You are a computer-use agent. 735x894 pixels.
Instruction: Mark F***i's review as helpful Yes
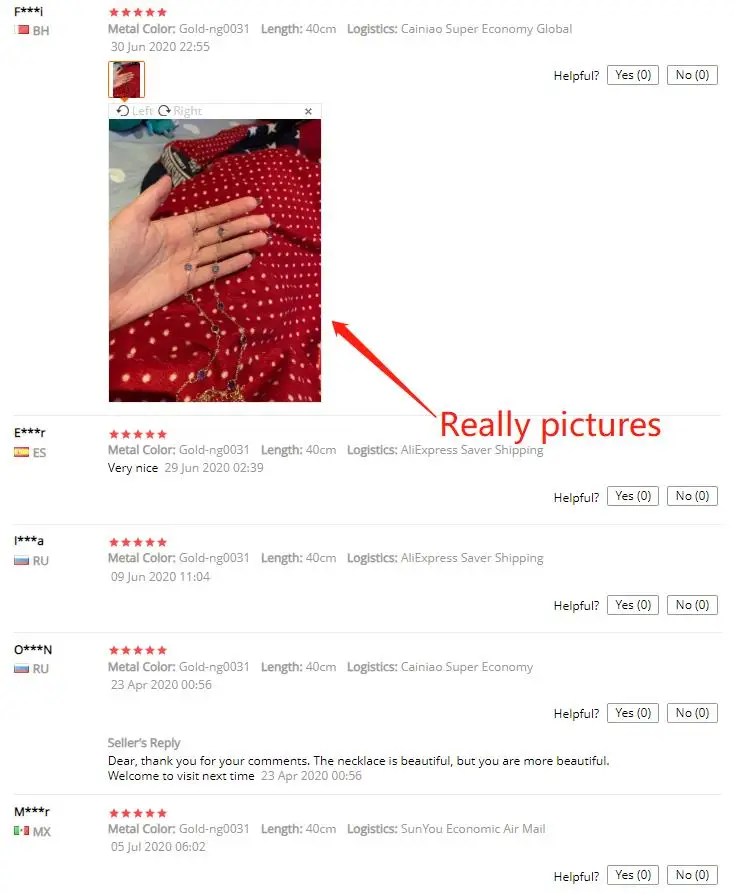[633, 75]
